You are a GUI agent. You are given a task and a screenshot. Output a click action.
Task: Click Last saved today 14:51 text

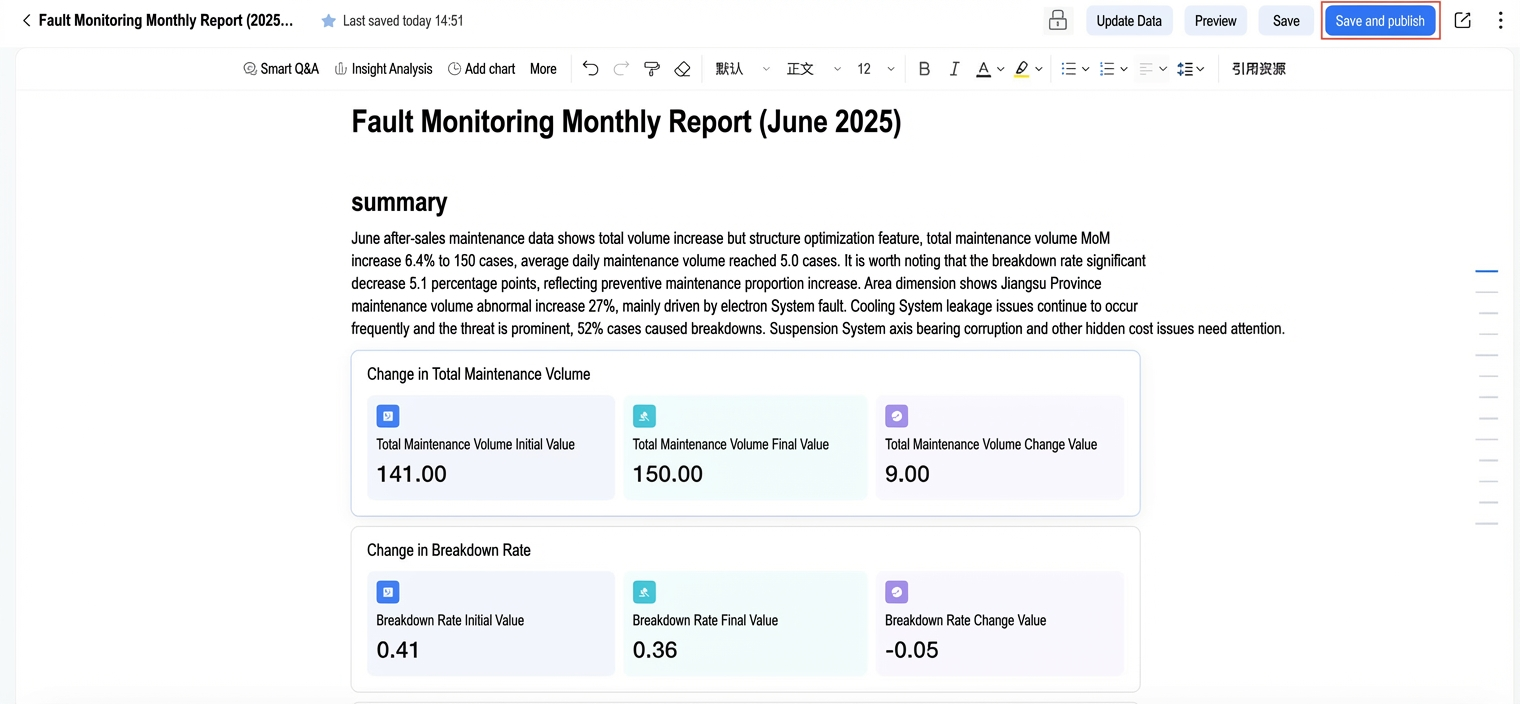click(x=402, y=21)
